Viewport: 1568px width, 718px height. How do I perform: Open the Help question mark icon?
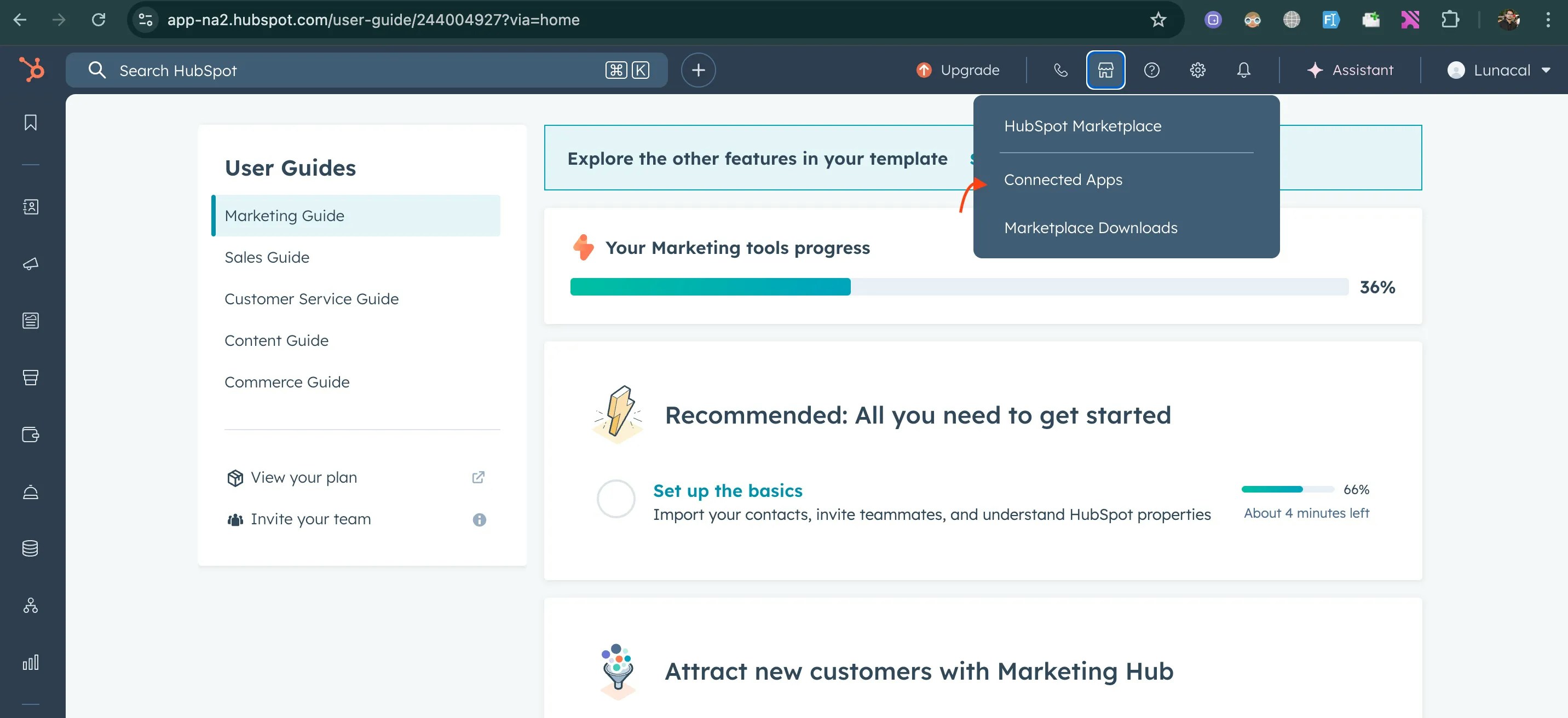point(1151,70)
